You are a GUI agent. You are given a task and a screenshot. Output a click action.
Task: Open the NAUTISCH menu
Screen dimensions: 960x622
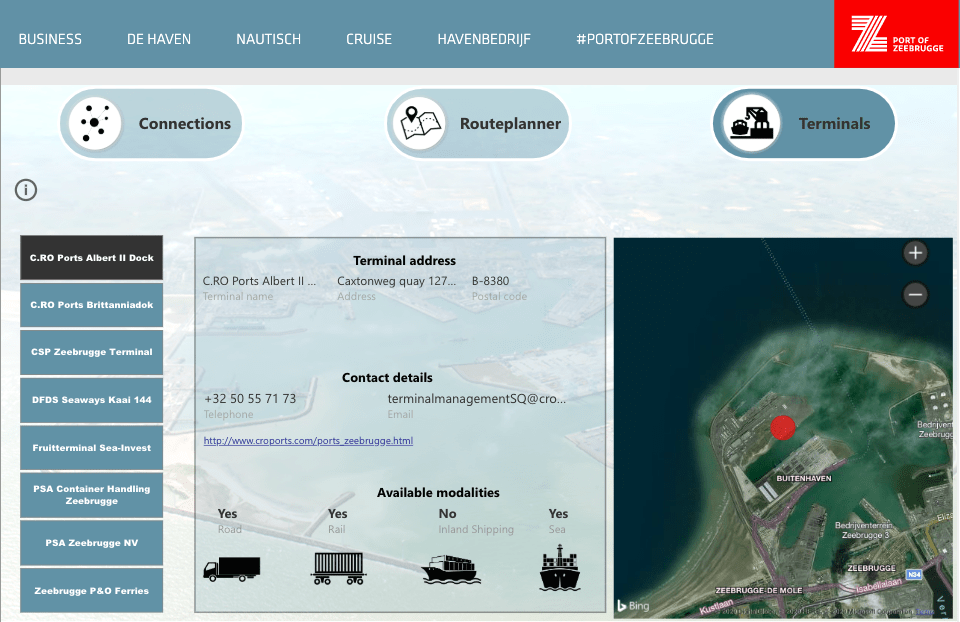pos(269,39)
